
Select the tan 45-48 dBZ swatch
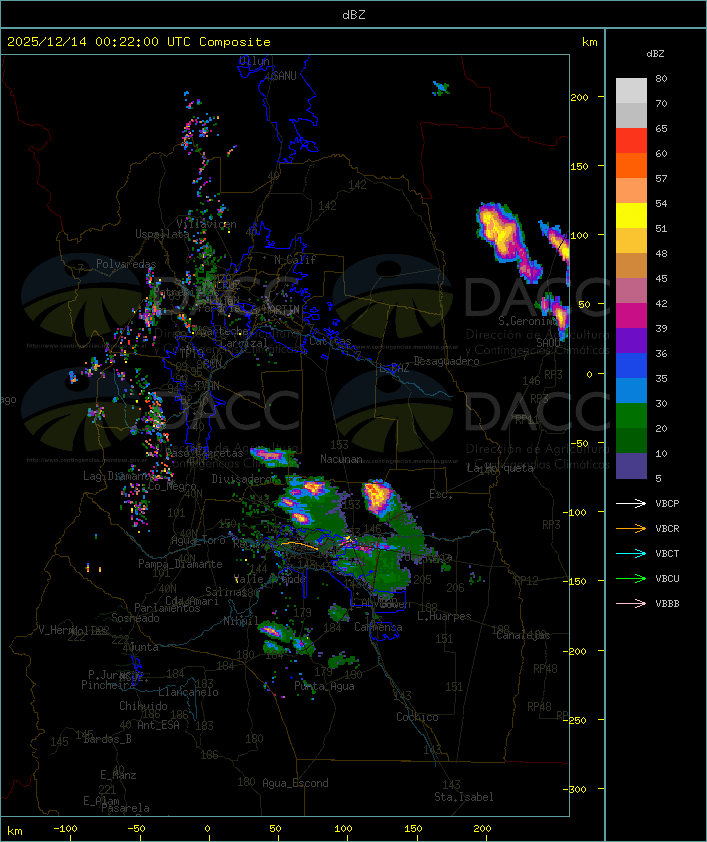[631, 265]
